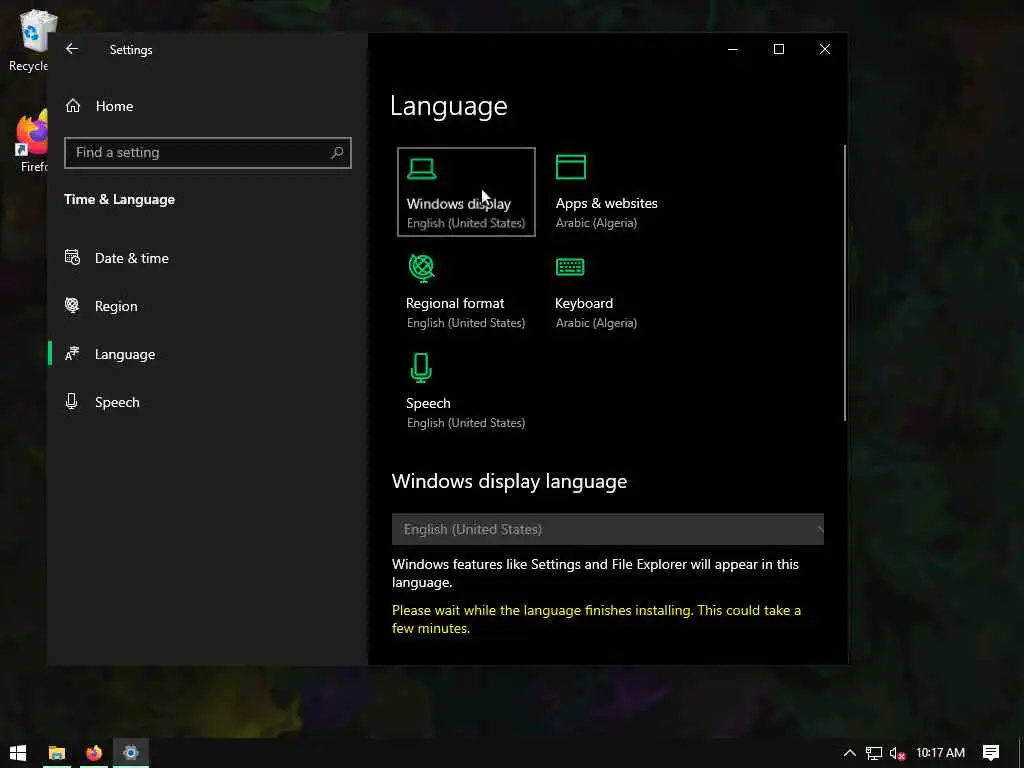Click the magnifier icon in the search box
Viewport: 1024px width, 768px height.
337,153
